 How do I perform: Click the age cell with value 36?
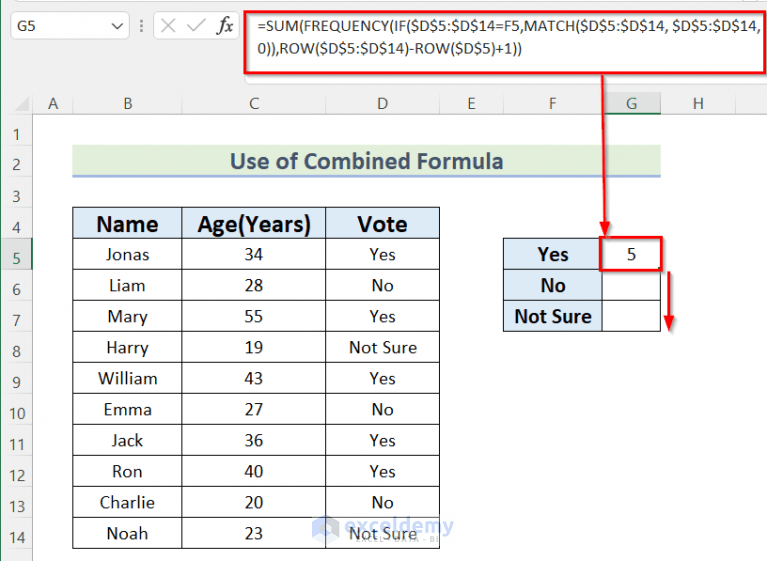(x=253, y=440)
